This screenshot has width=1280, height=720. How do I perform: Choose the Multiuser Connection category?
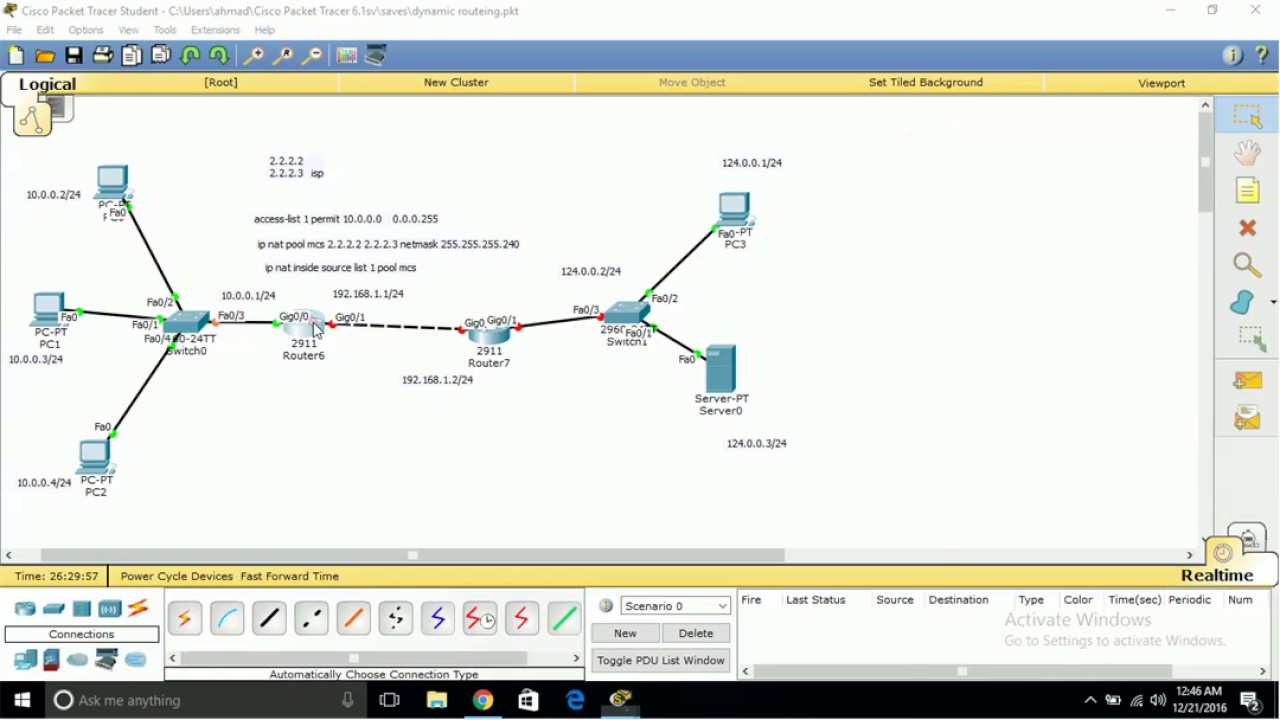(135, 660)
